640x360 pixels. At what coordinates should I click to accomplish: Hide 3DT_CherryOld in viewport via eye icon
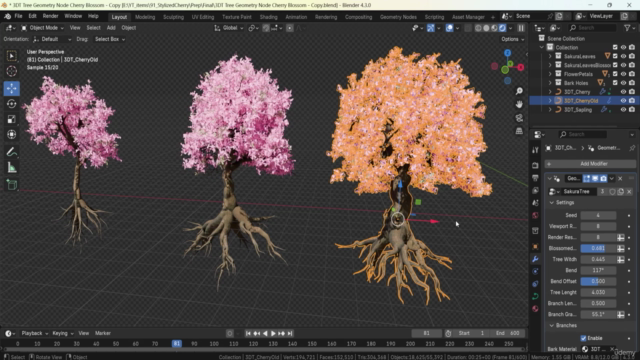(623, 100)
